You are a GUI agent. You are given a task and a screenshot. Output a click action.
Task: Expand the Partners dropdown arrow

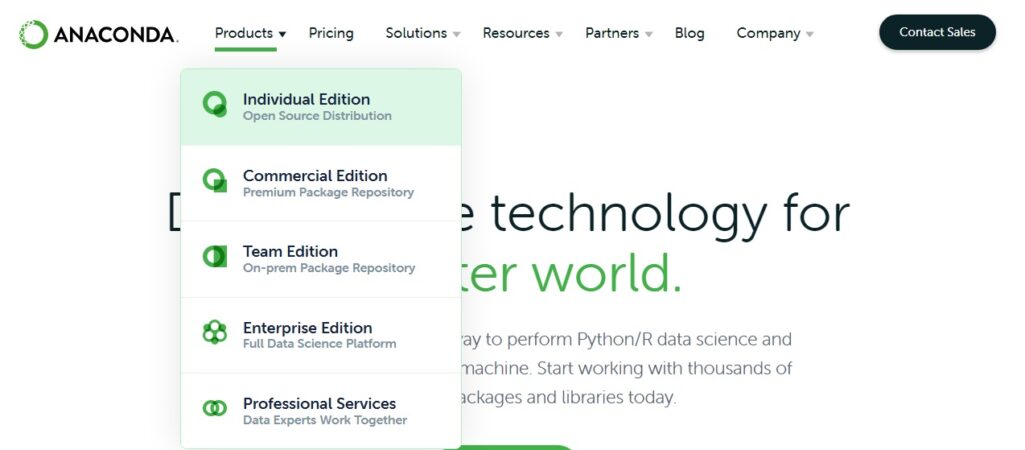click(x=648, y=34)
